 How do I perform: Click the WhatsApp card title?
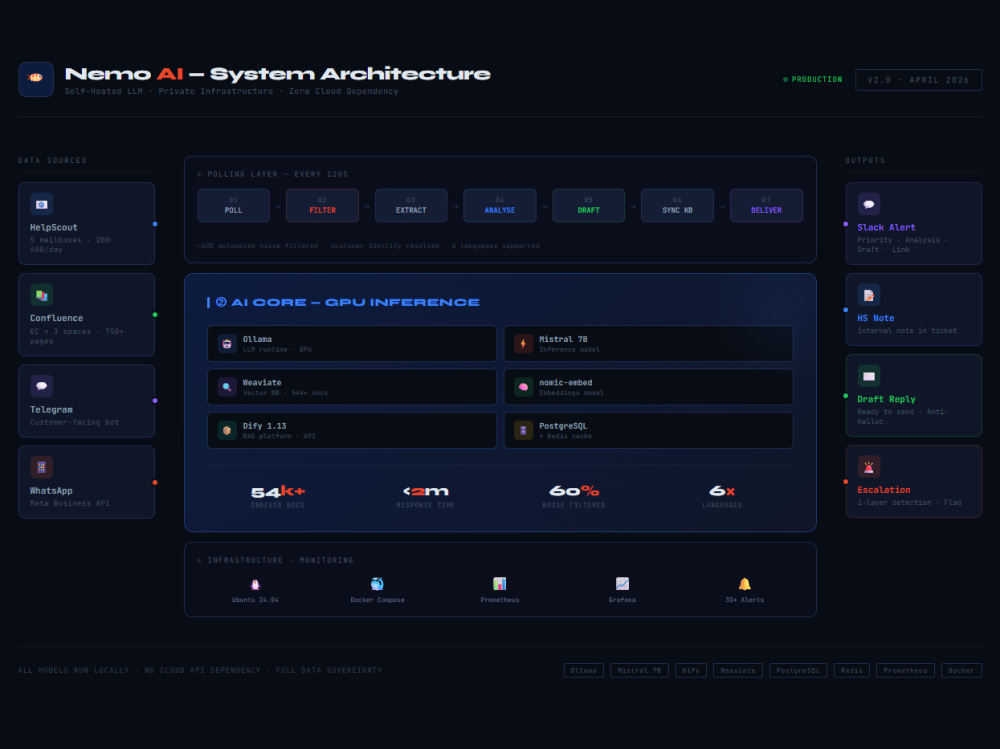51,491
